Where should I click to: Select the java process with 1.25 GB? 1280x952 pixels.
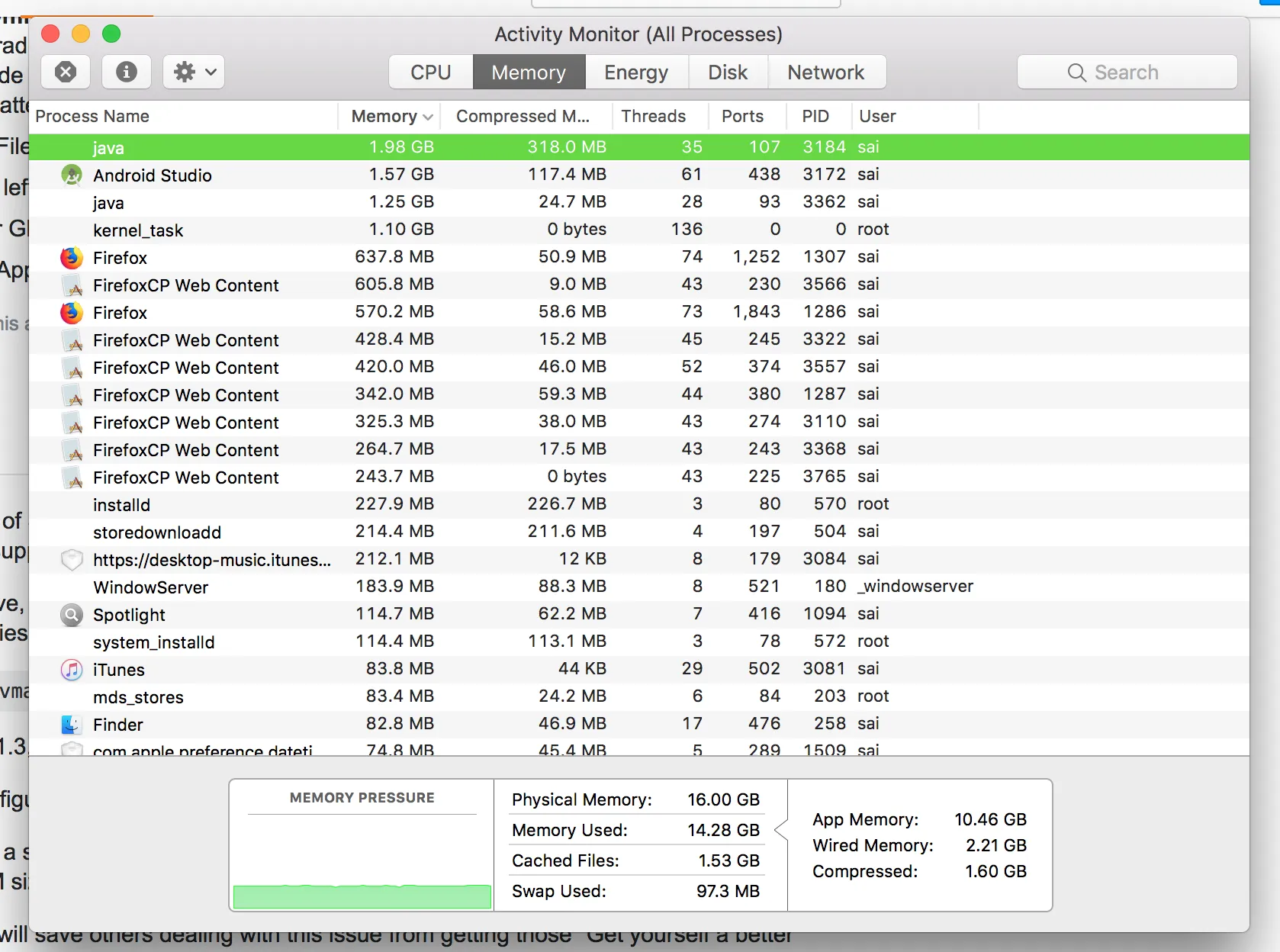point(639,202)
